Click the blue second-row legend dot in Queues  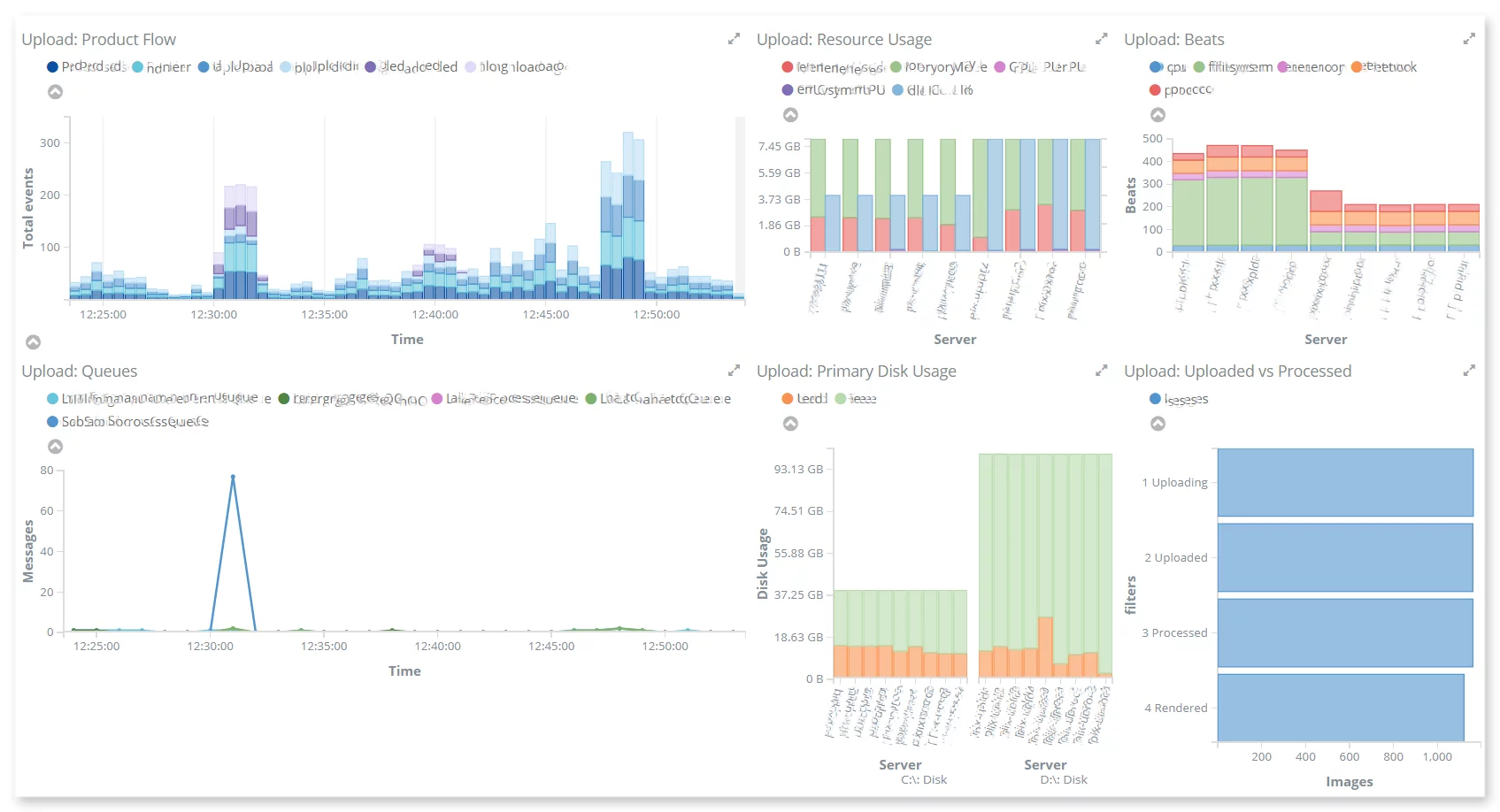click(x=52, y=422)
